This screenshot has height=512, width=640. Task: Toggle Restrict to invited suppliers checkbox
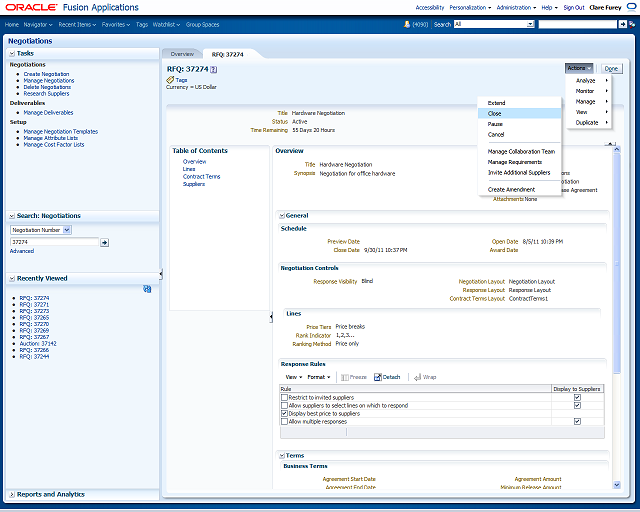point(284,397)
